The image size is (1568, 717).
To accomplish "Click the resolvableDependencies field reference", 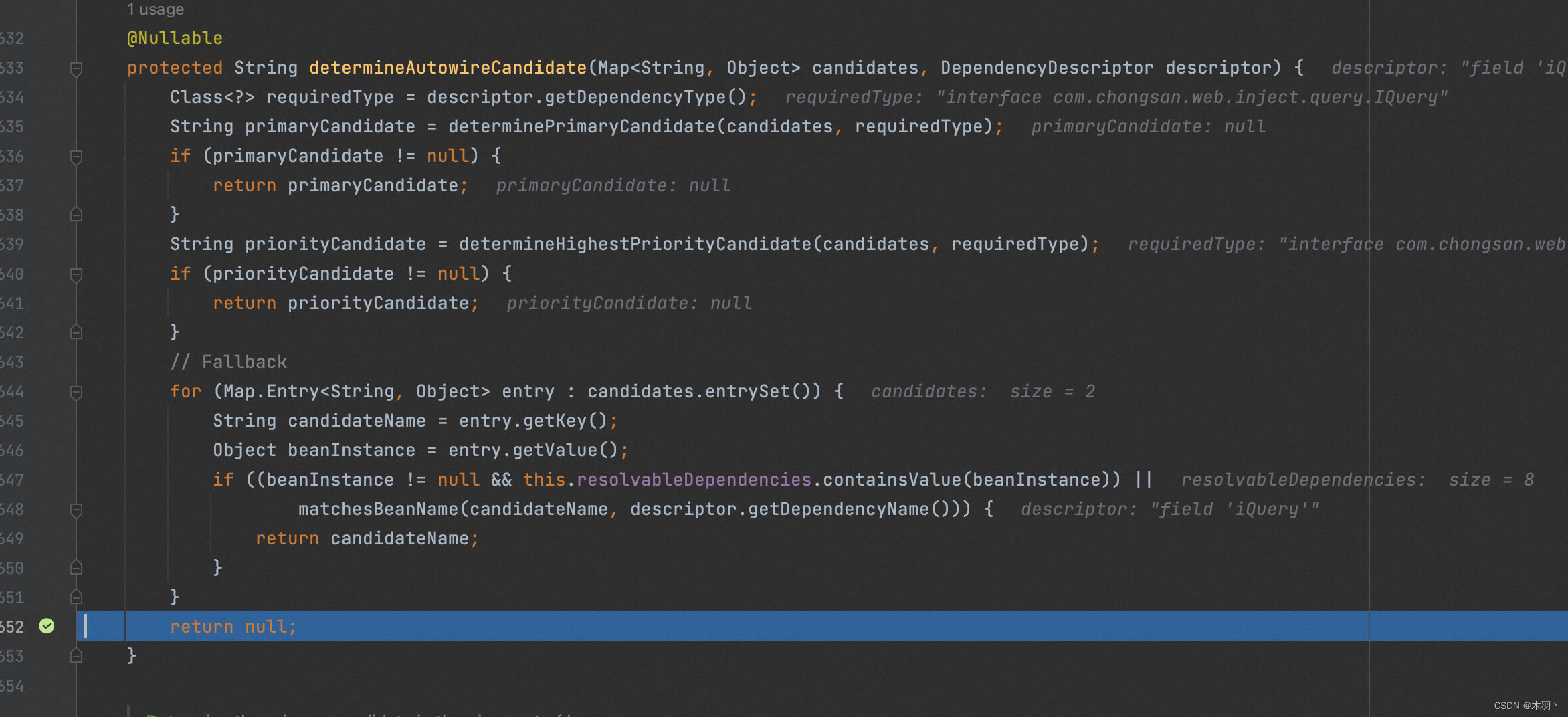I will point(694,480).
